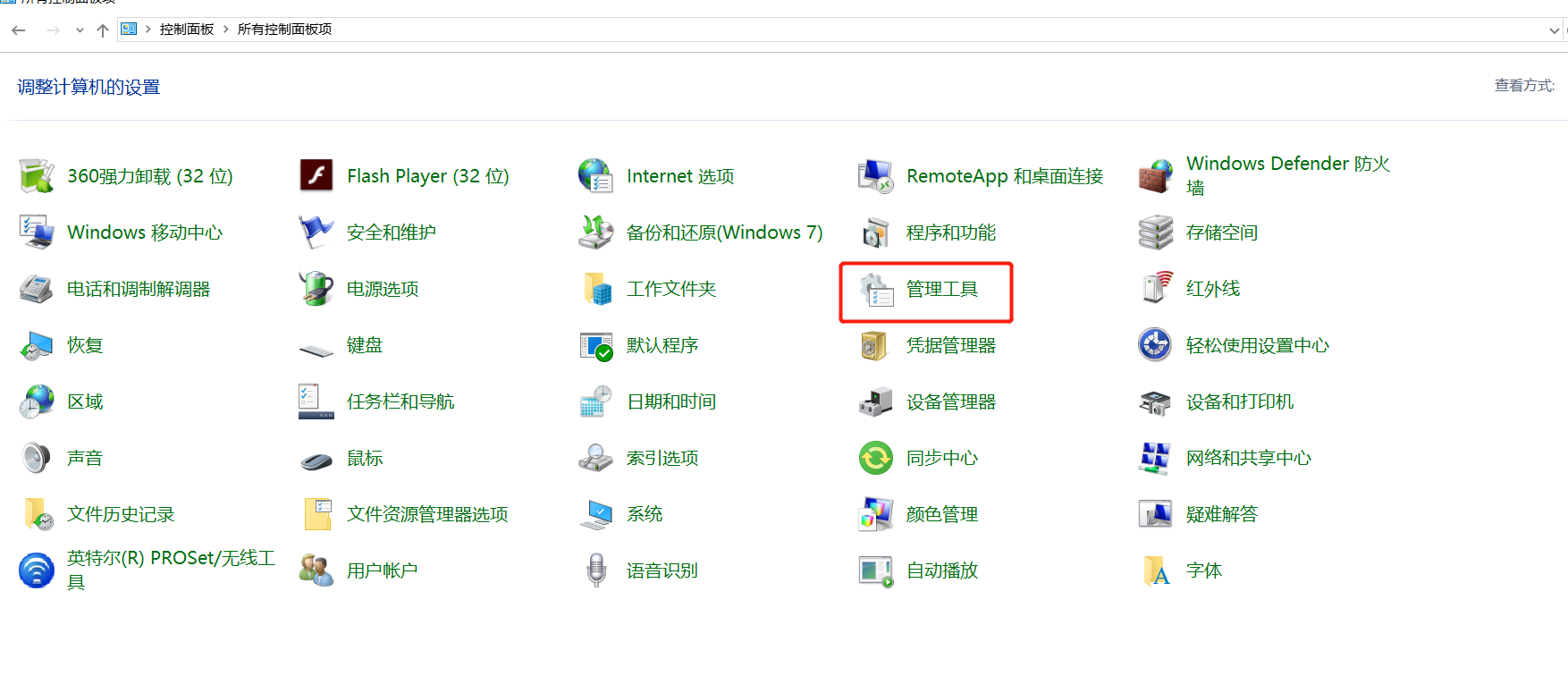This screenshot has height=676, width=1568.
Task: Click the 系统 link
Action: click(645, 514)
